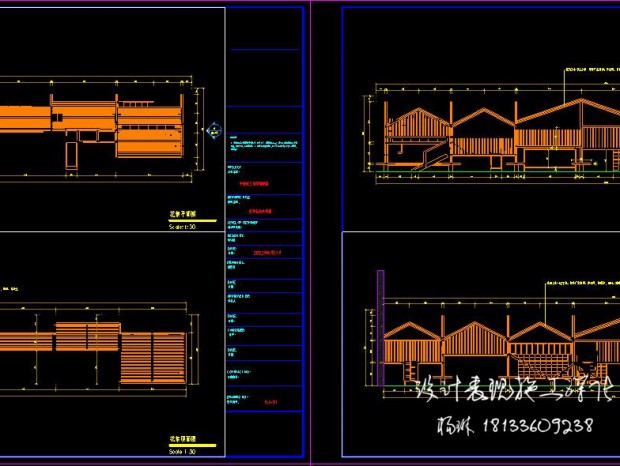620x466 pixels.
Task: Click the cyan section marker symbol
Action: pos(211,130)
